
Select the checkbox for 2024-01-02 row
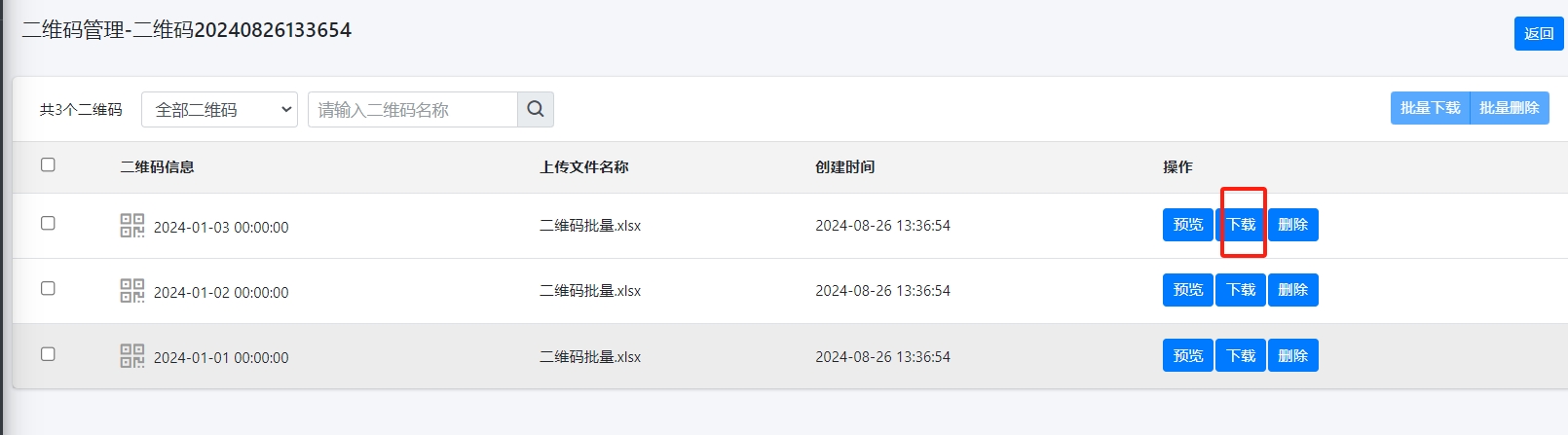click(x=48, y=289)
